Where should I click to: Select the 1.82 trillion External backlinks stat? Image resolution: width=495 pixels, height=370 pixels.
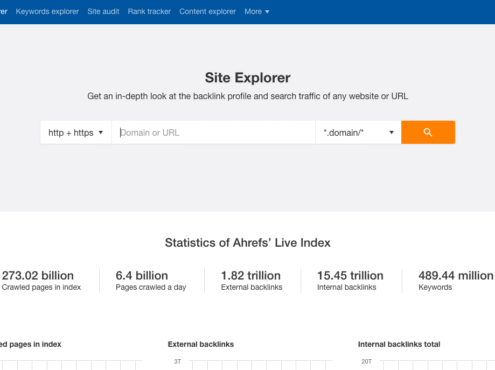click(251, 280)
